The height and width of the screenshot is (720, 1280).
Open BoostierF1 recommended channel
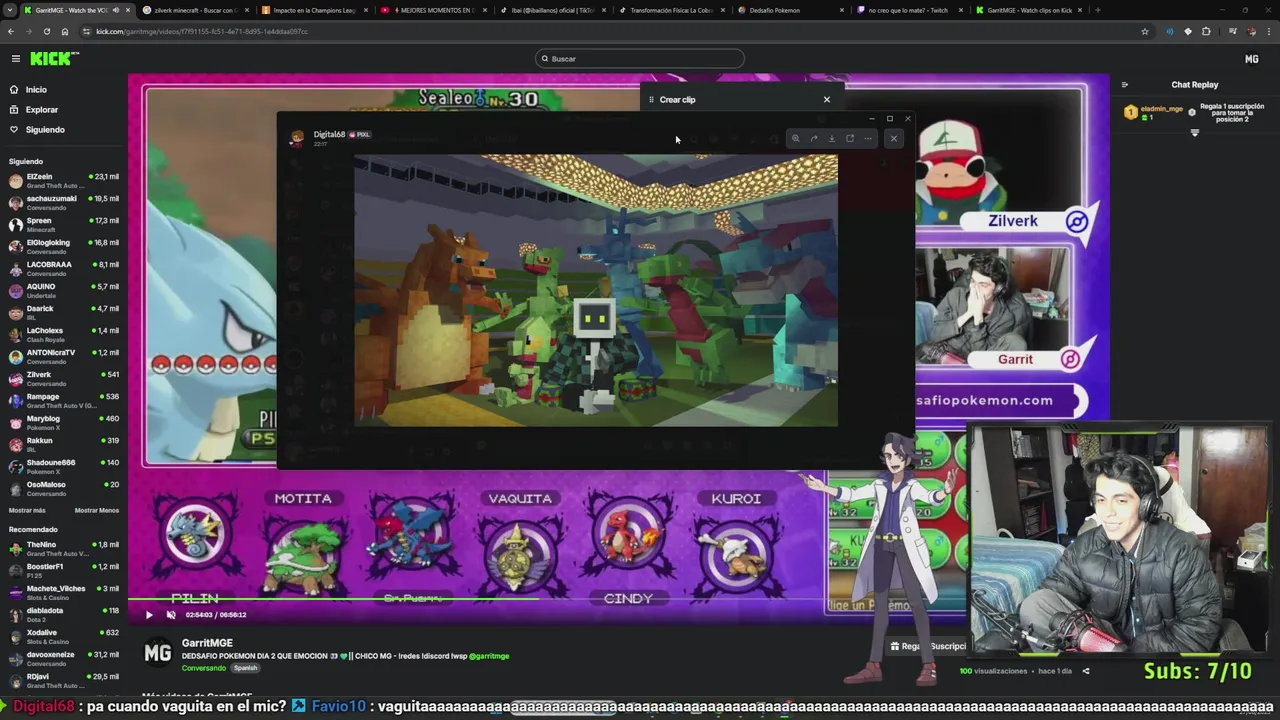[63, 570]
